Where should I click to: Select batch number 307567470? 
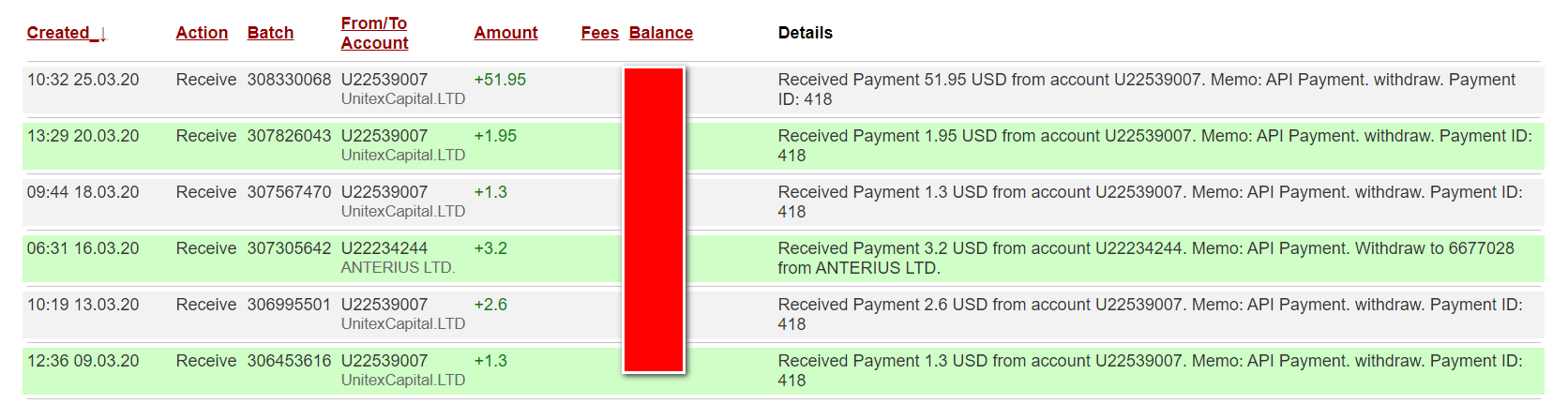289,192
